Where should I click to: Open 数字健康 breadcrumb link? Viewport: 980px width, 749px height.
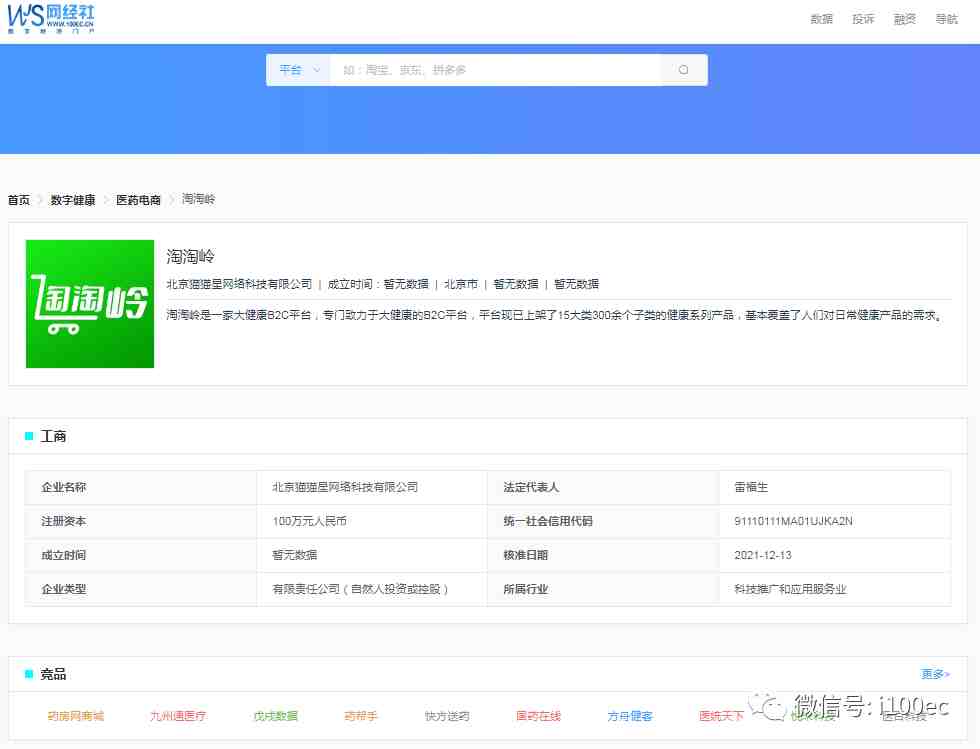[x=72, y=200]
